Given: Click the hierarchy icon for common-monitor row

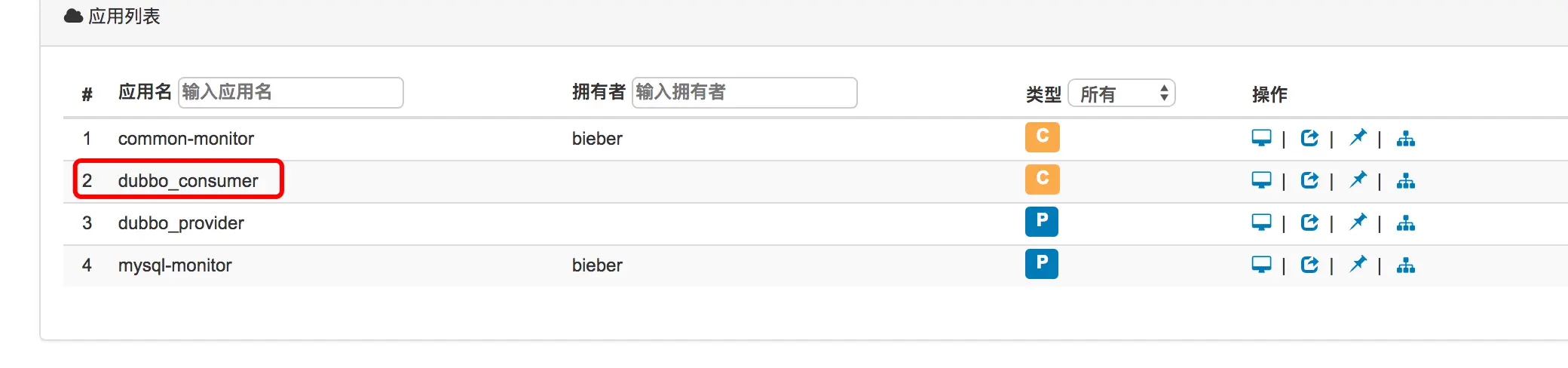Looking at the screenshot, I should (x=1406, y=139).
